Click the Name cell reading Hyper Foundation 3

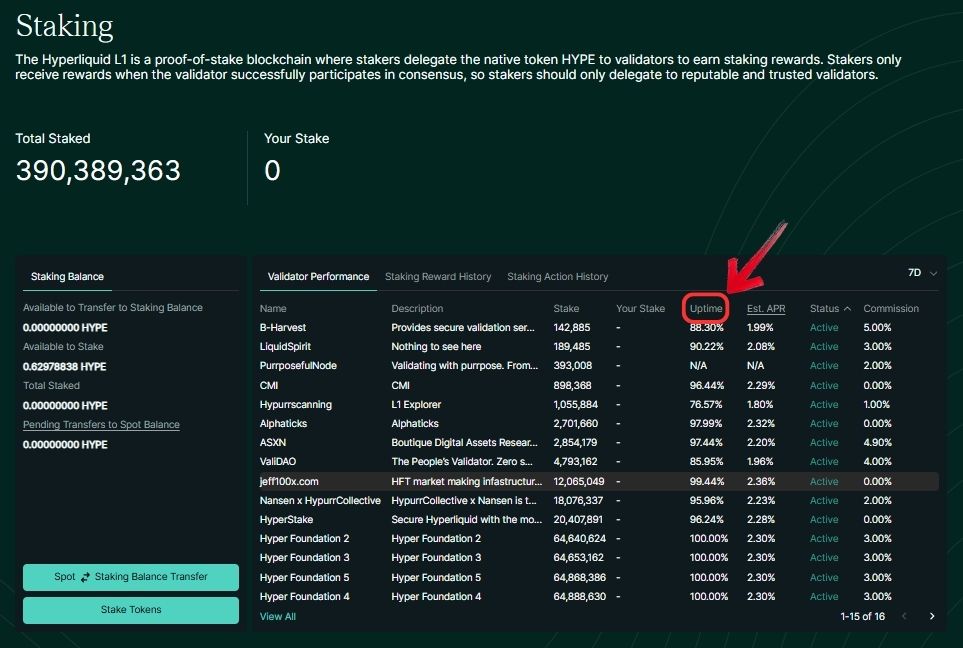point(305,558)
